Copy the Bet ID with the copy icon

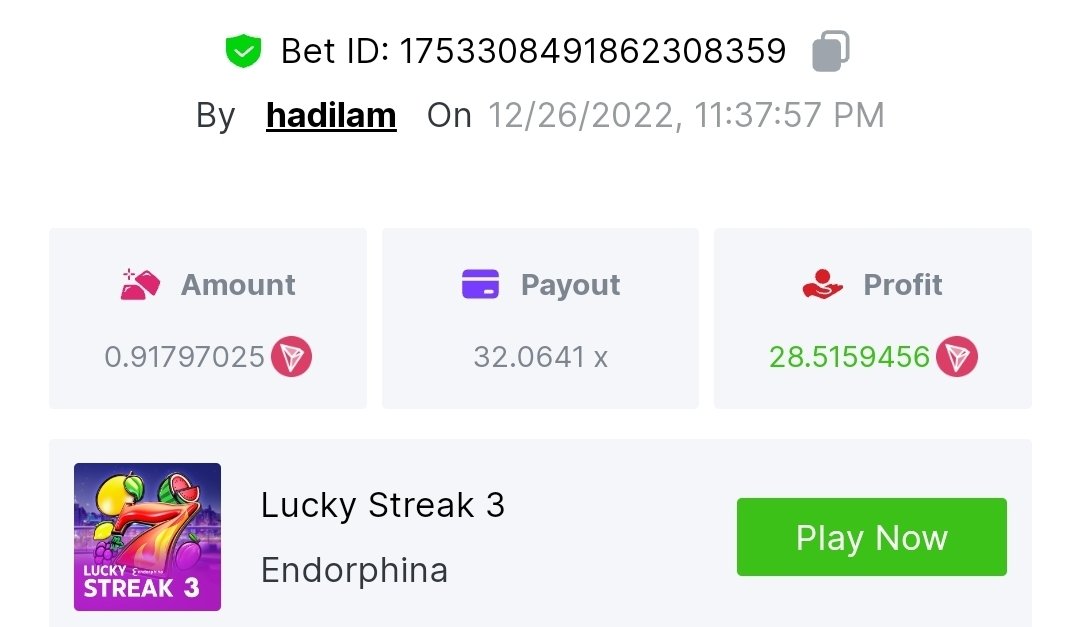tap(831, 51)
